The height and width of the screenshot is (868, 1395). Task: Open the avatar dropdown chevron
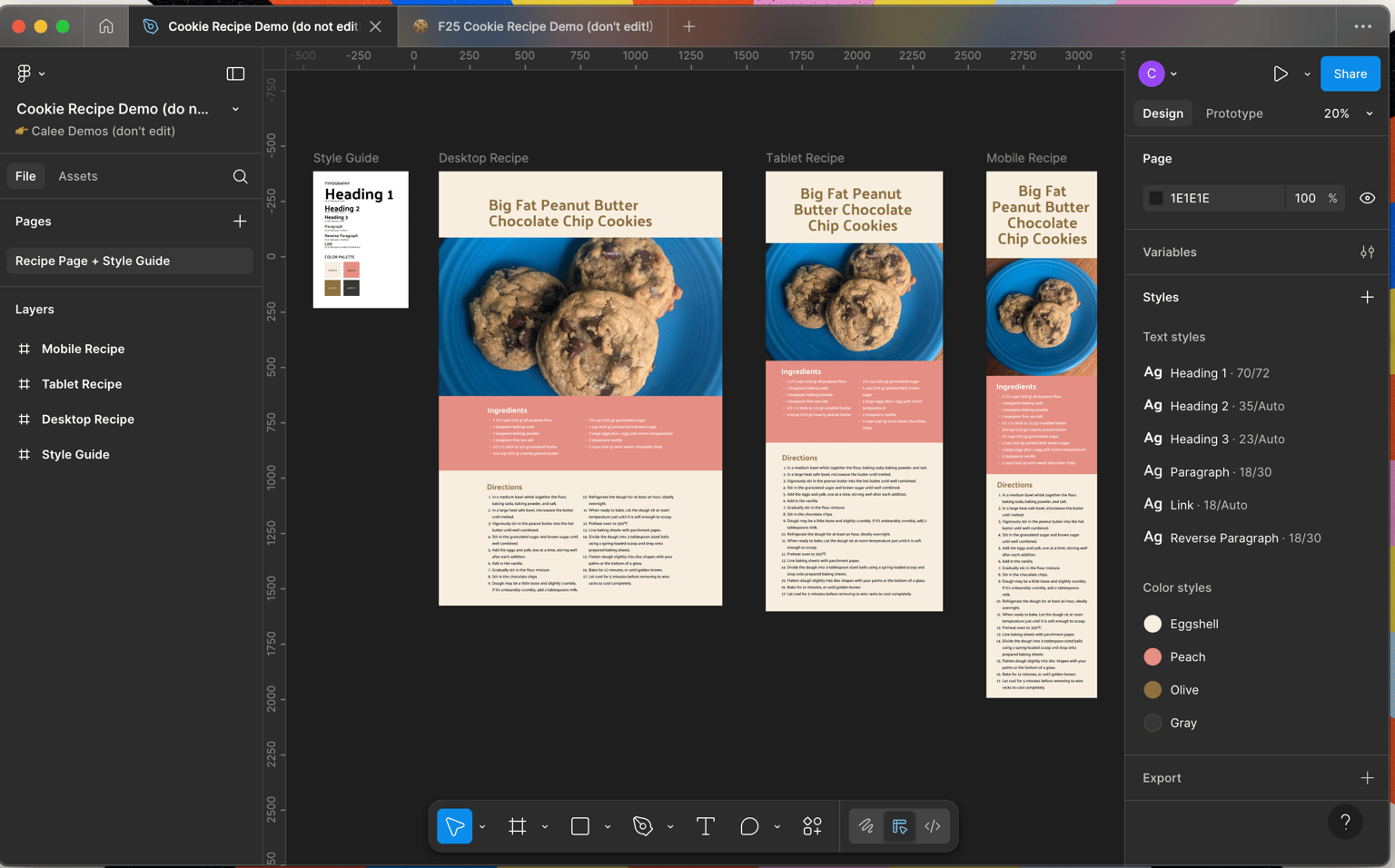[1173, 74]
